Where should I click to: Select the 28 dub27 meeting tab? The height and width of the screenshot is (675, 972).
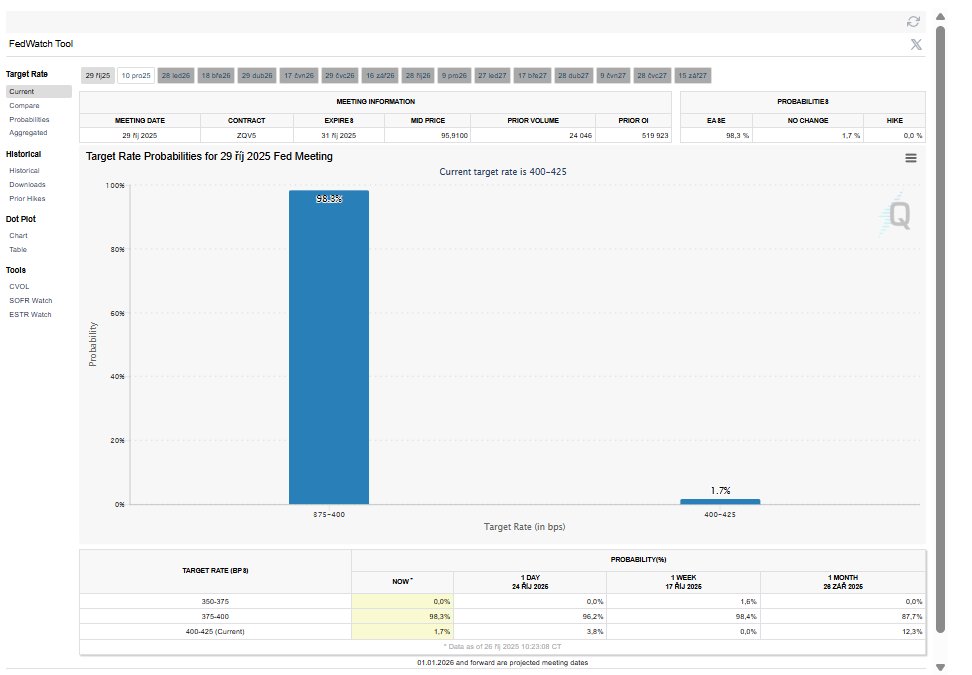[573, 76]
